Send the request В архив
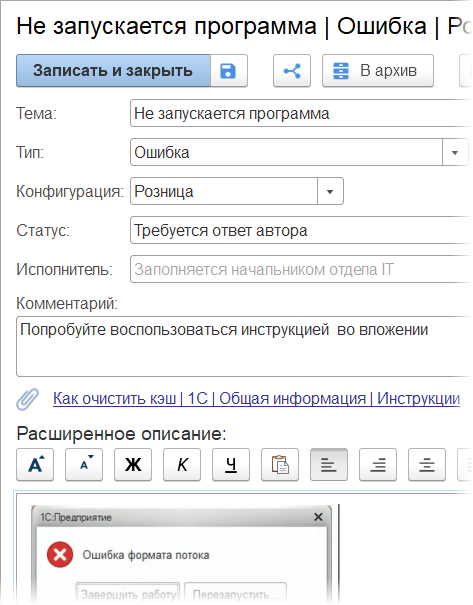Image resolution: width=473 pixels, height=605 pixels. tap(378, 71)
